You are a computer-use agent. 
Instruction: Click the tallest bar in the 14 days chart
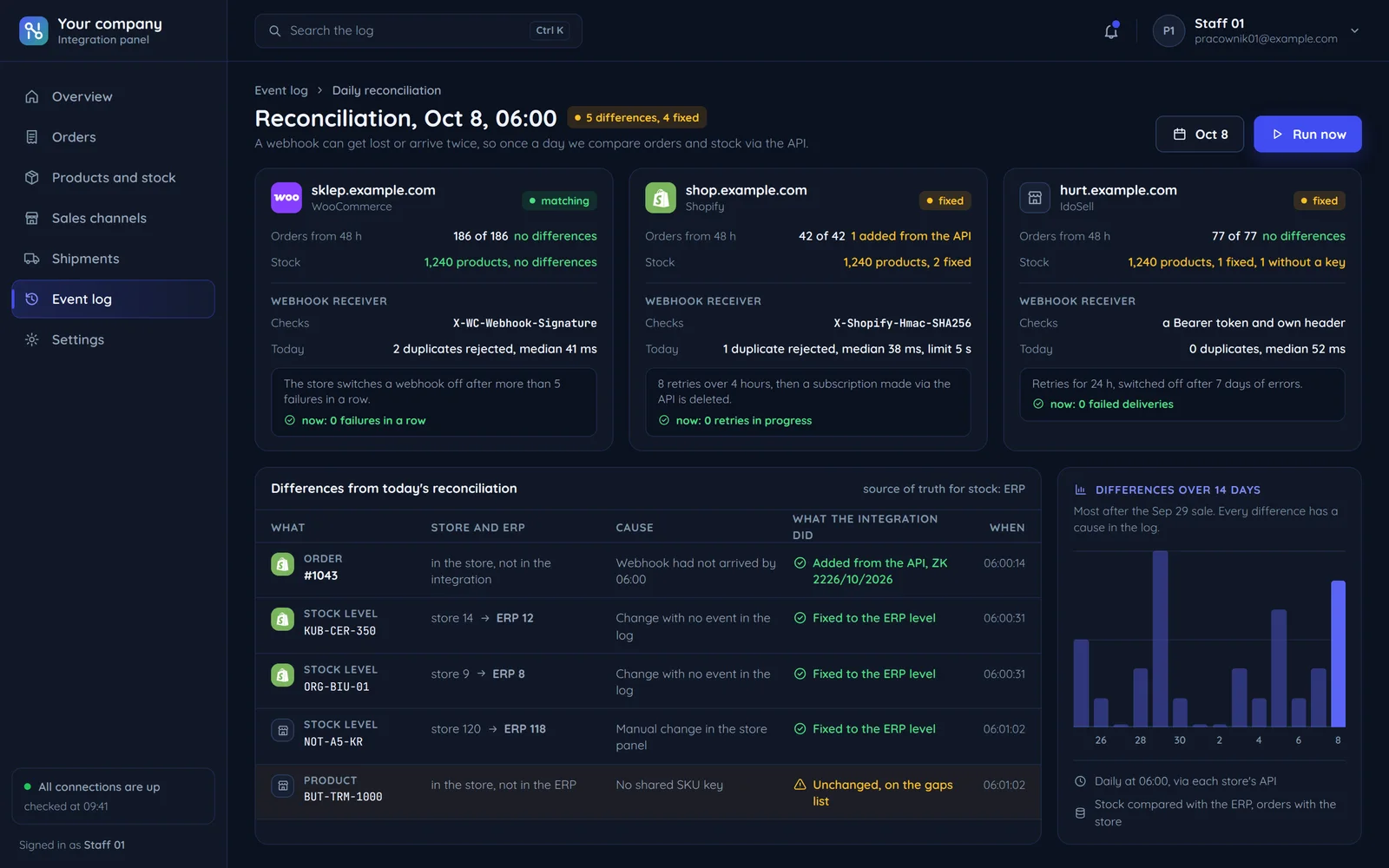click(x=1160, y=639)
